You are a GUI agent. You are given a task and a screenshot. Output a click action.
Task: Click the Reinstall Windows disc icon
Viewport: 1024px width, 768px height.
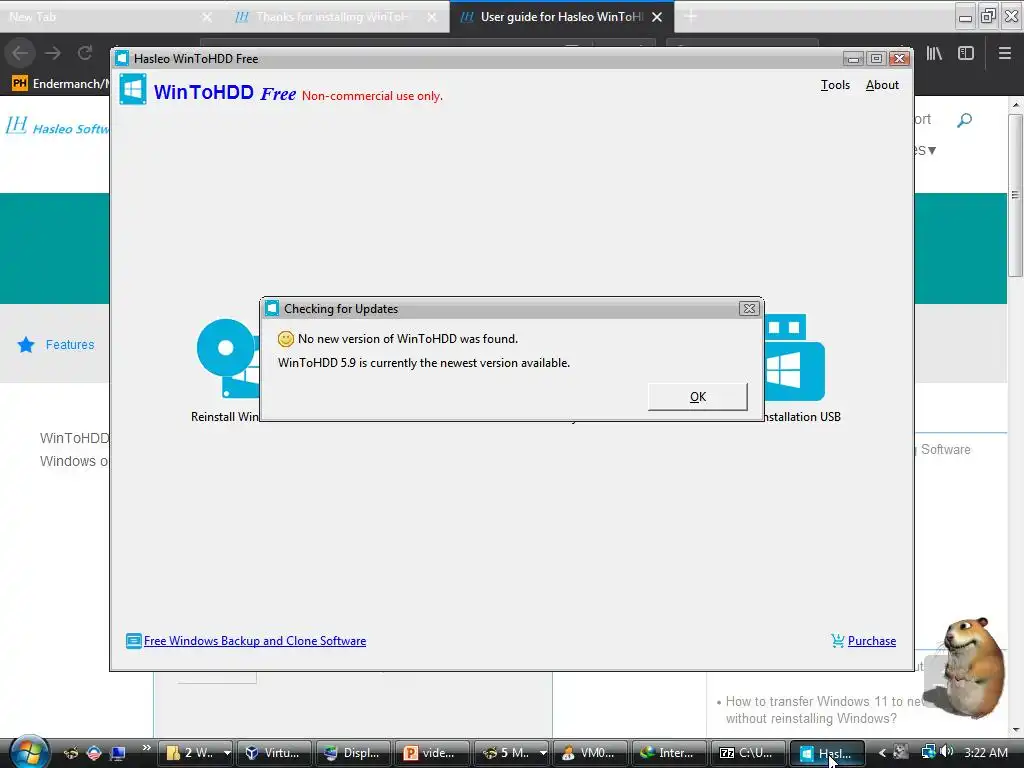click(x=227, y=358)
